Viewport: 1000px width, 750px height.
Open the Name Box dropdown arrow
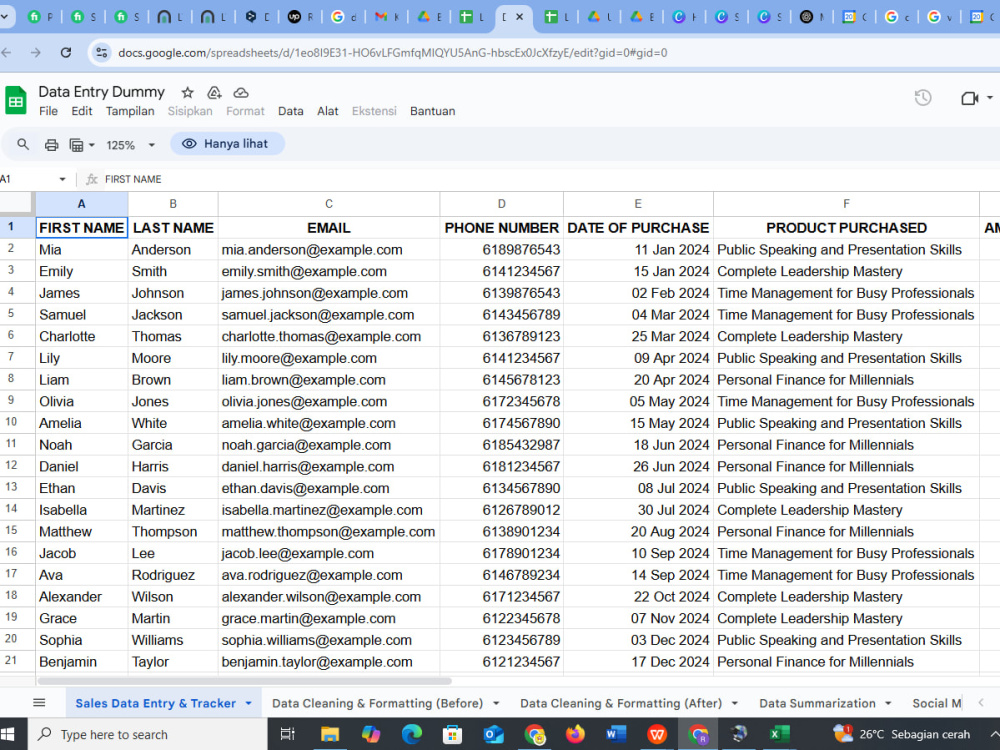[62, 179]
